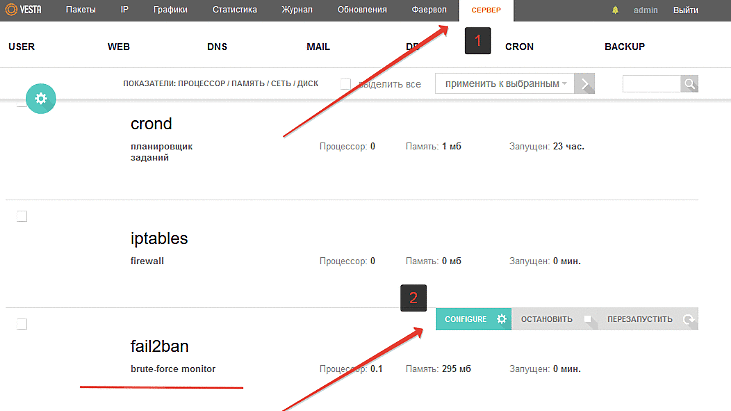The width and height of the screenshot is (731, 411).
Task: Toggle the select all checkbox
Action: (x=345, y=84)
